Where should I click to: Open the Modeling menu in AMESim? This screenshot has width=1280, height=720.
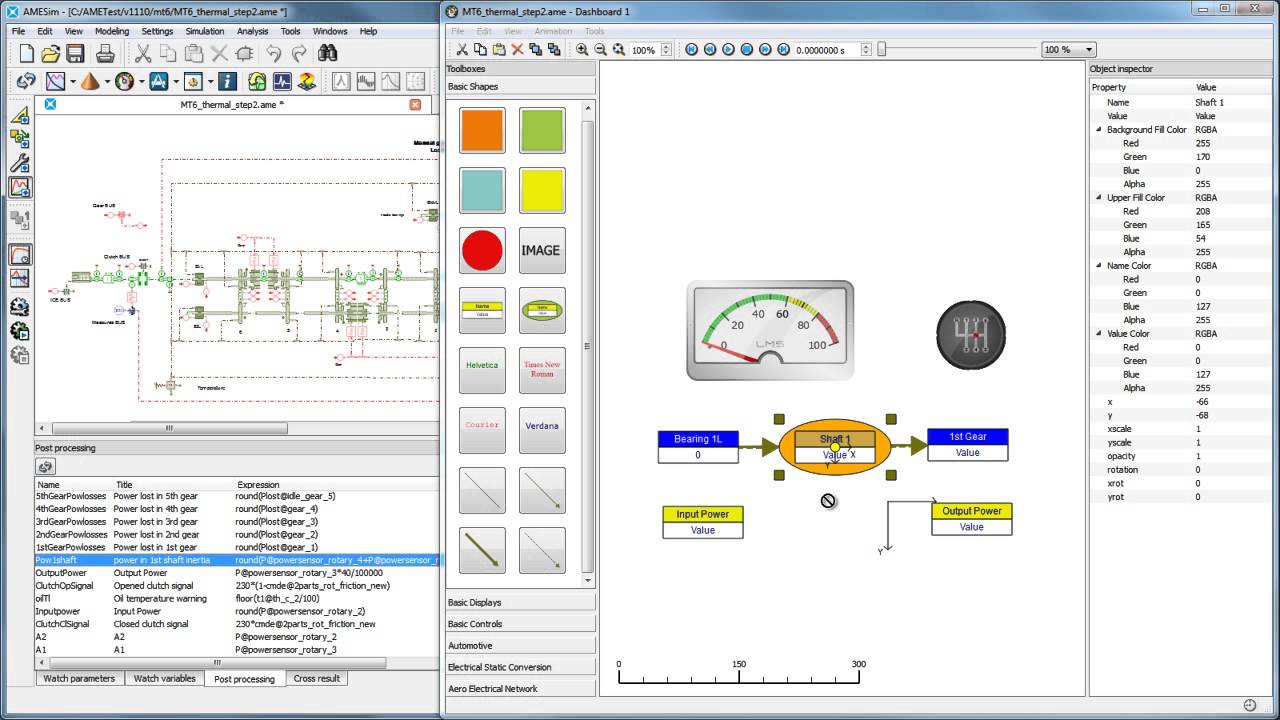(112, 31)
